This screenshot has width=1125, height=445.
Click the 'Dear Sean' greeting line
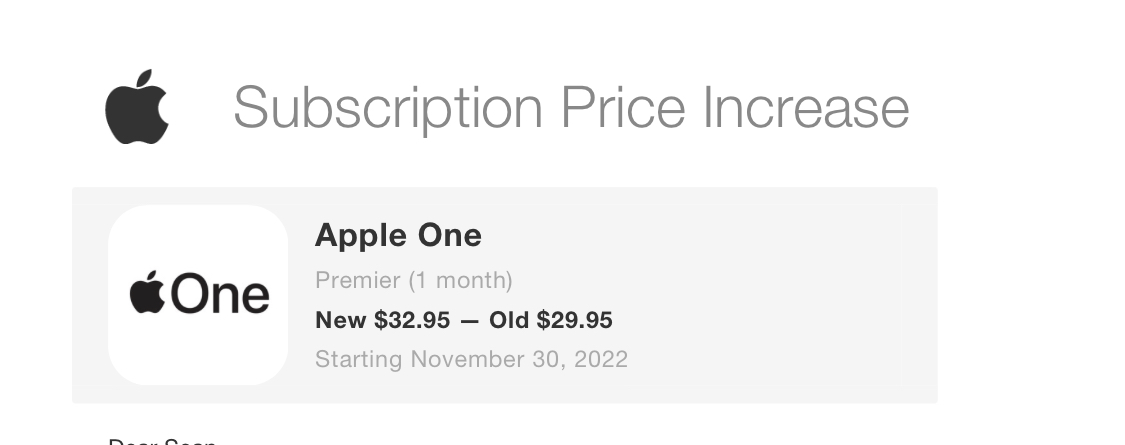[162, 441]
